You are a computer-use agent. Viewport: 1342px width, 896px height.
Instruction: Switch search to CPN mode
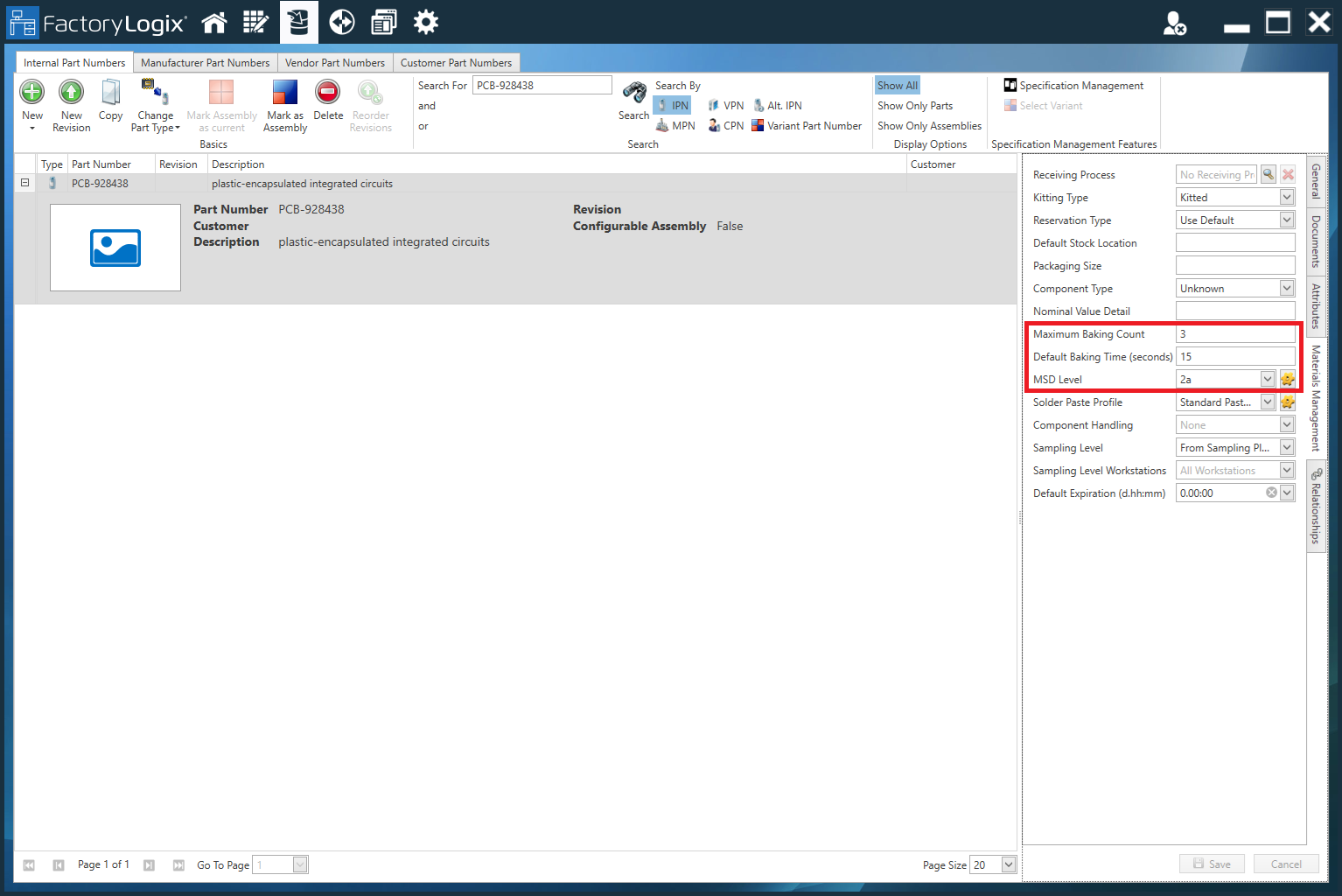click(725, 125)
